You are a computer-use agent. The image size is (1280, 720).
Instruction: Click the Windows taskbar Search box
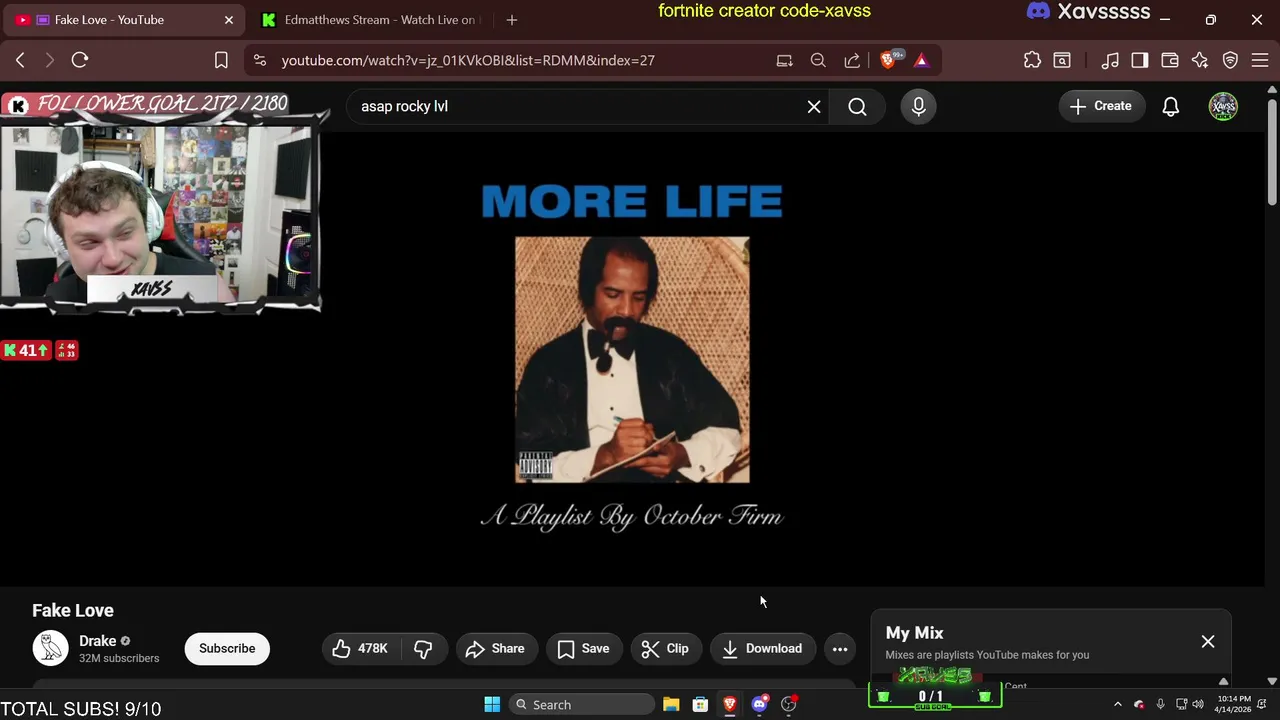point(581,704)
